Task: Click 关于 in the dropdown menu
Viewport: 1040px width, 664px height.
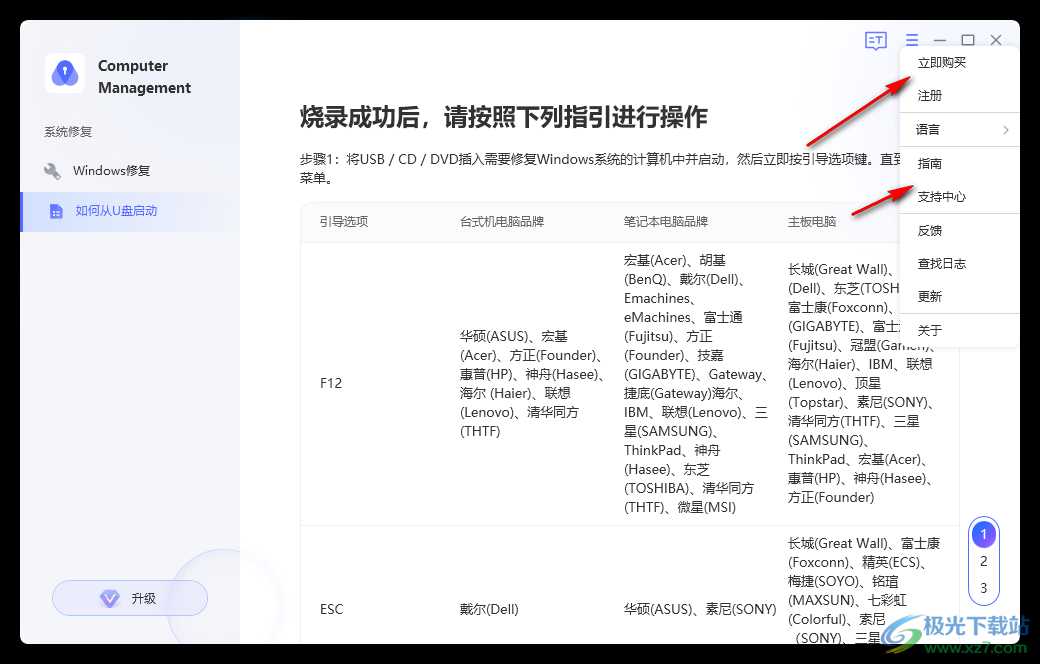Action: coord(959,330)
